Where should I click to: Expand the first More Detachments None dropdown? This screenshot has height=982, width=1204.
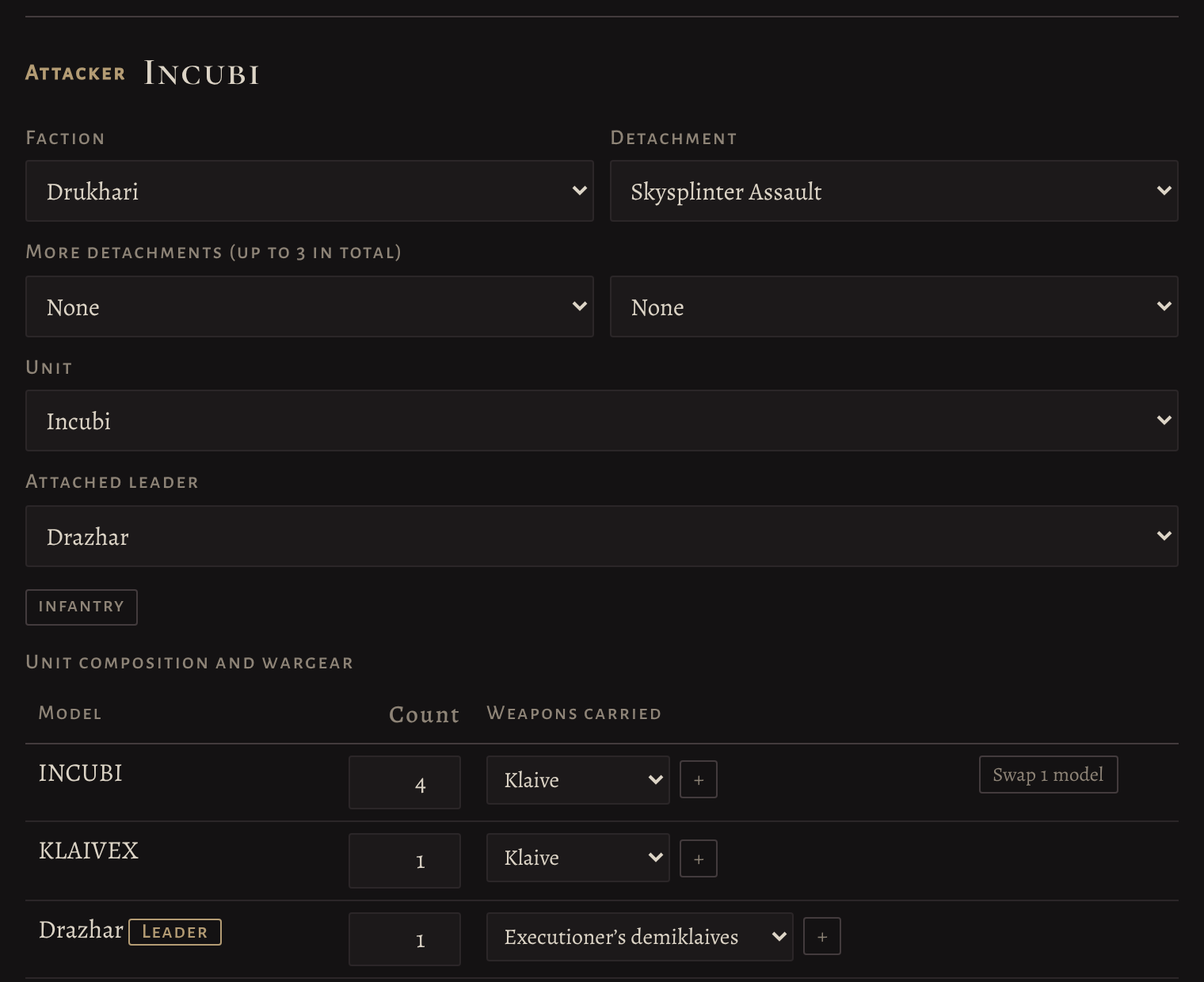(309, 306)
